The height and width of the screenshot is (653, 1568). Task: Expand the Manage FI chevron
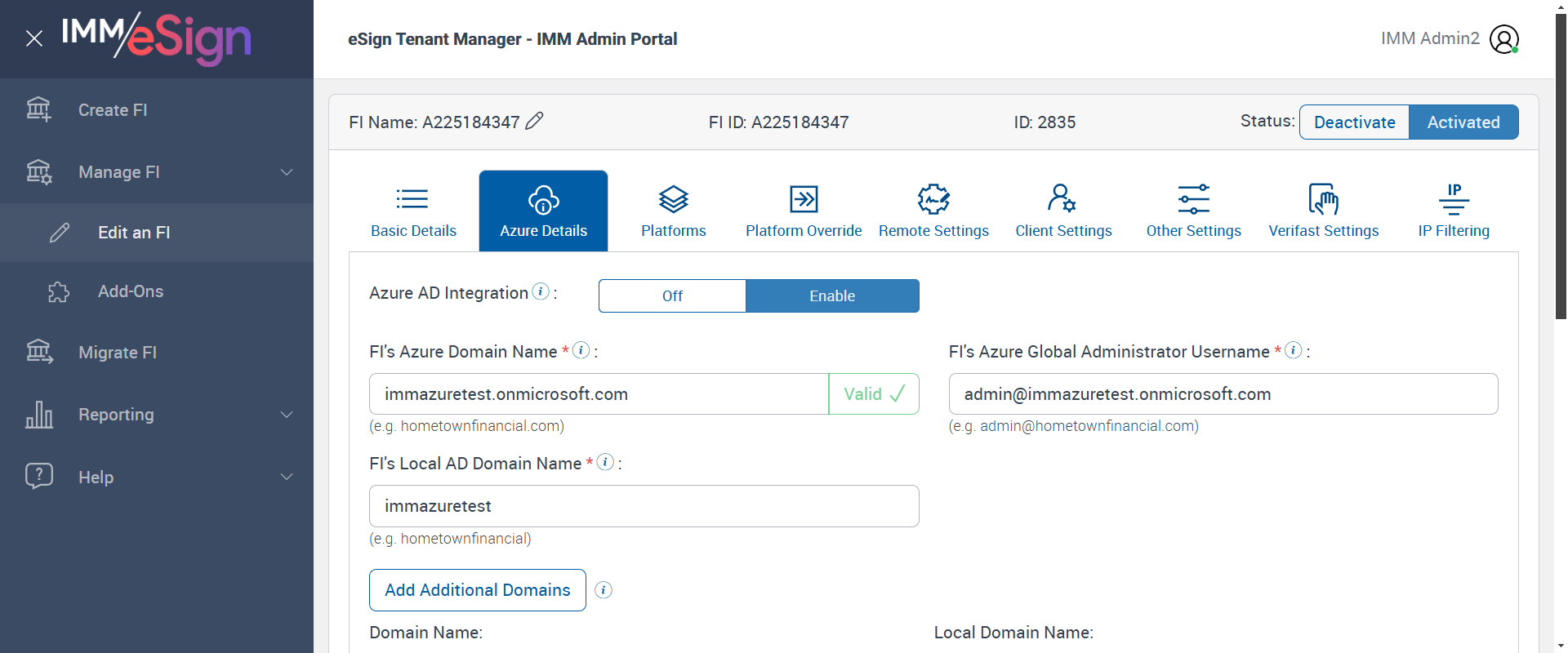[287, 172]
